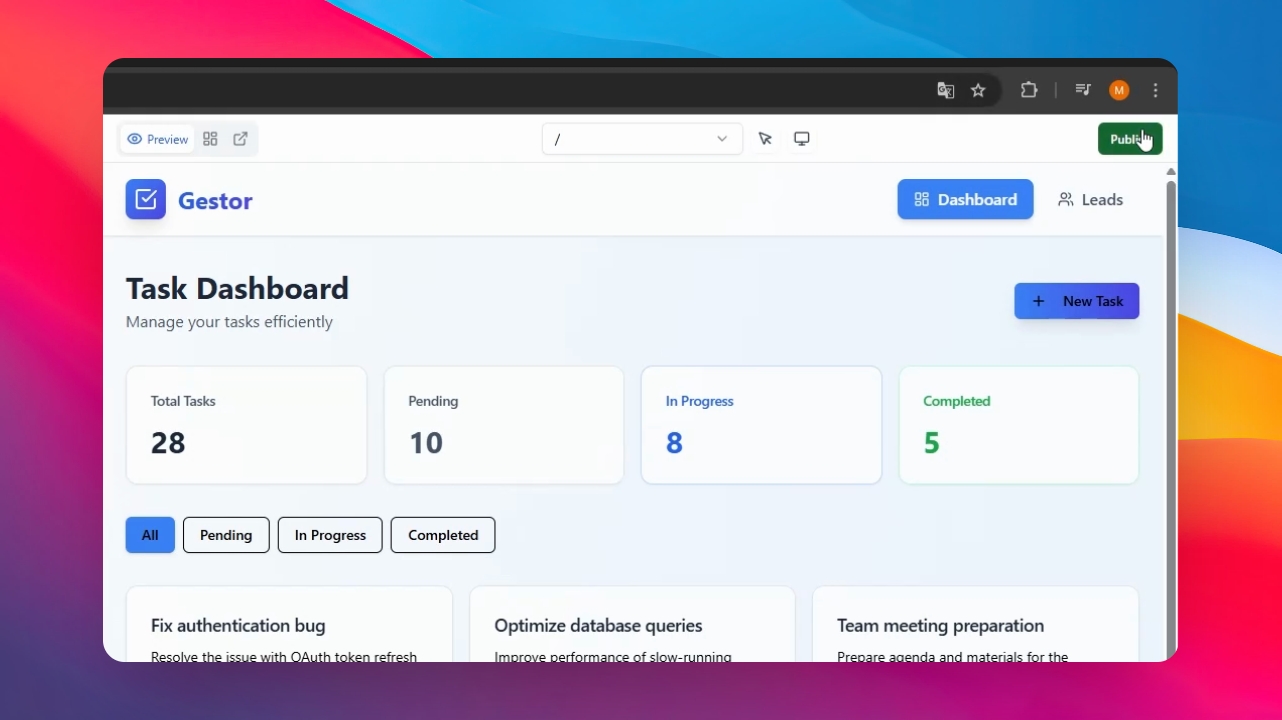Click "Manage your tasks efficiently" subtitle
This screenshot has width=1282, height=720.
click(x=229, y=322)
